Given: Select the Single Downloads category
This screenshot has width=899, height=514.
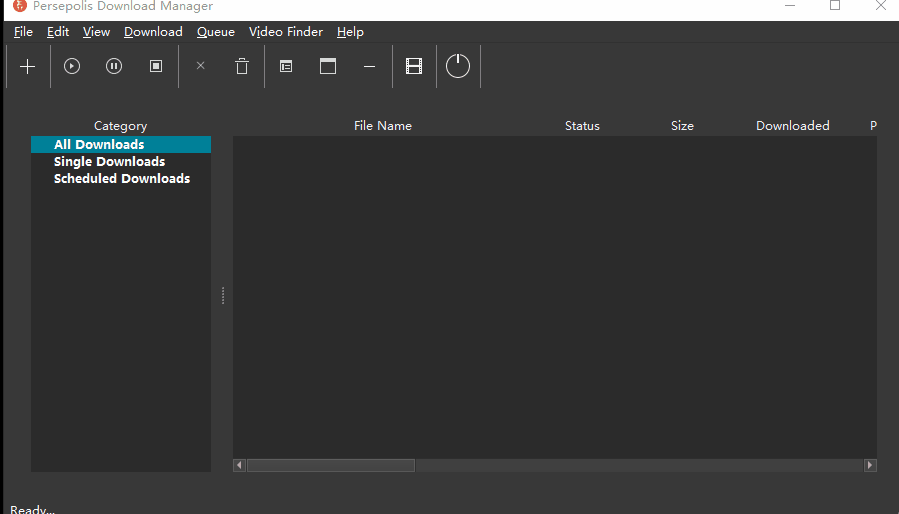Looking at the screenshot, I should tap(110, 162).
